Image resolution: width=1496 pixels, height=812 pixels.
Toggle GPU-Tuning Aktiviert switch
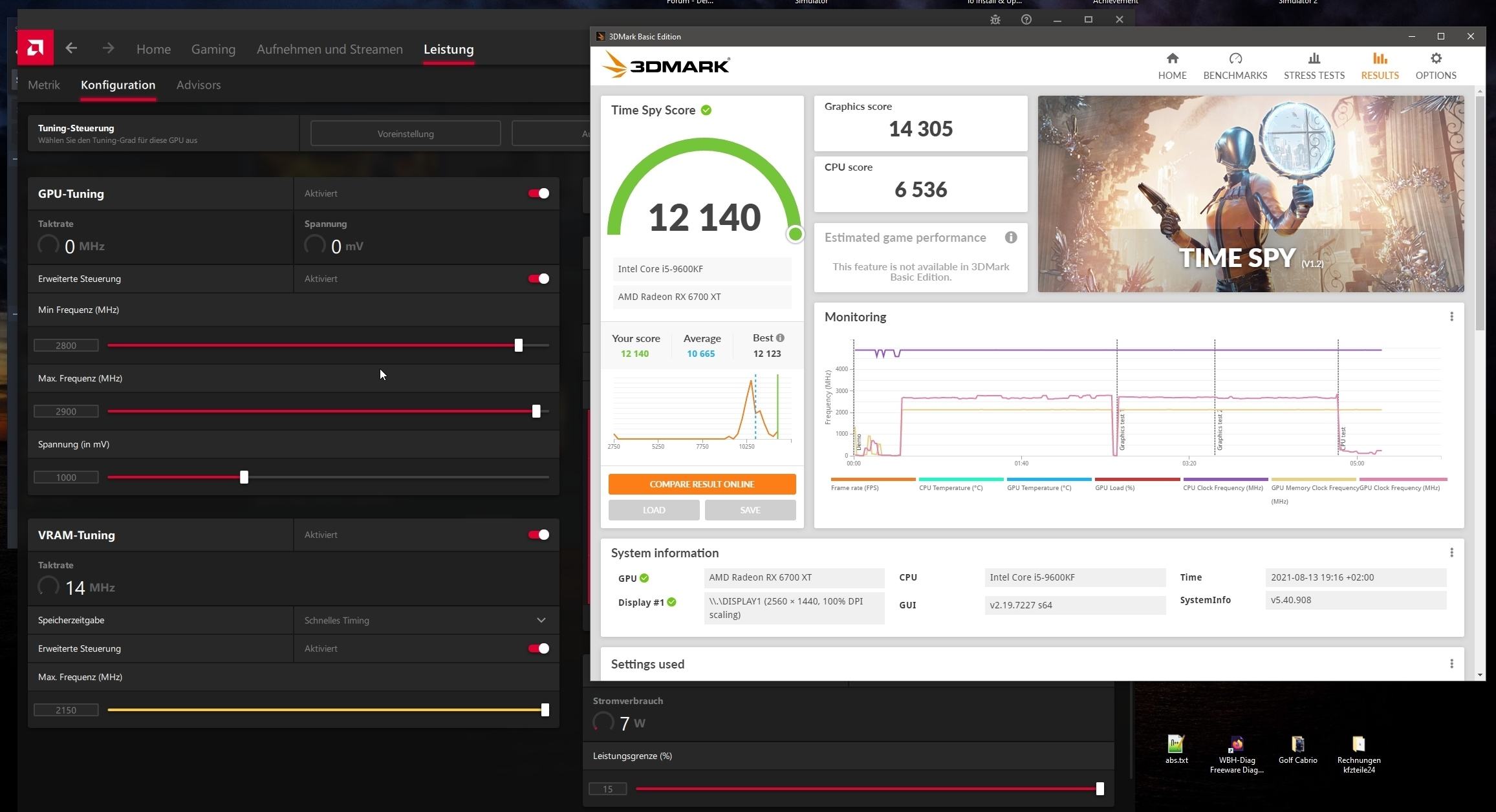click(538, 193)
